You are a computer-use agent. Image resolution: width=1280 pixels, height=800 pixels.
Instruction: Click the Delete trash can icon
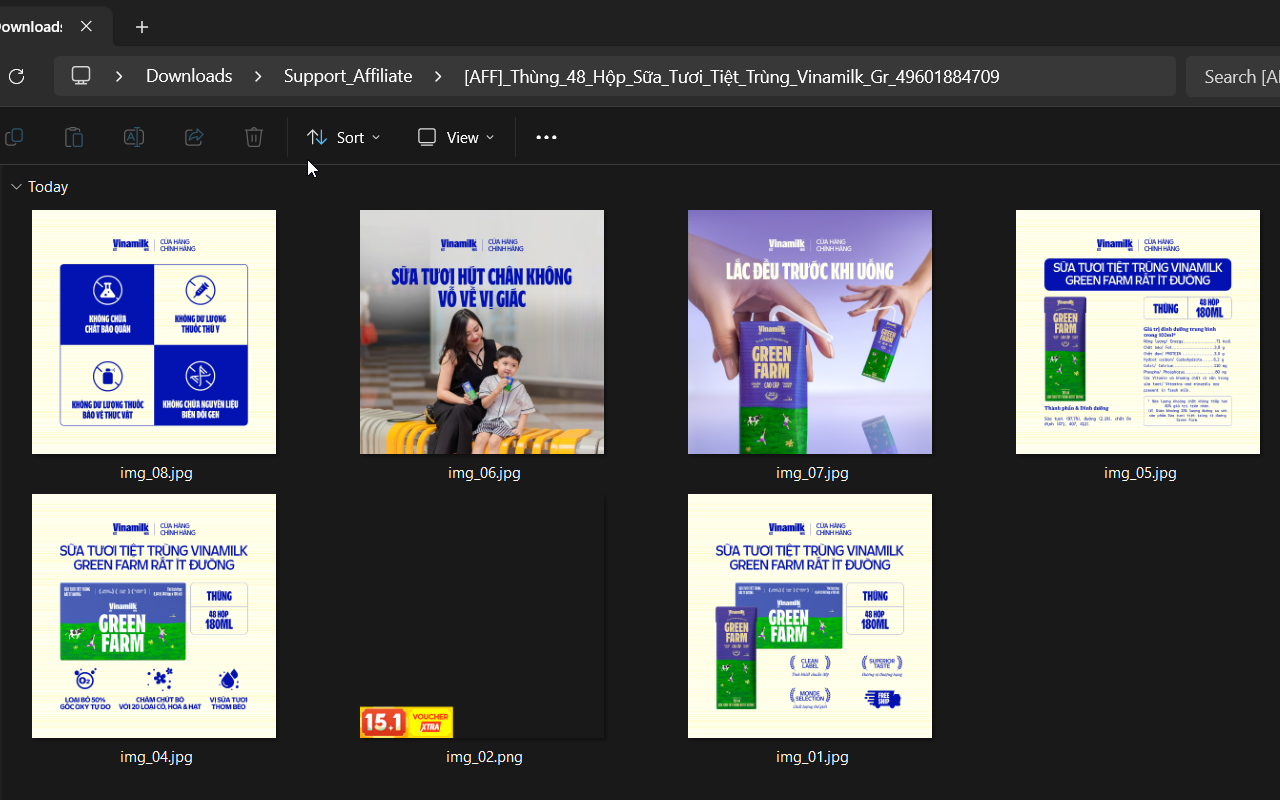(254, 137)
